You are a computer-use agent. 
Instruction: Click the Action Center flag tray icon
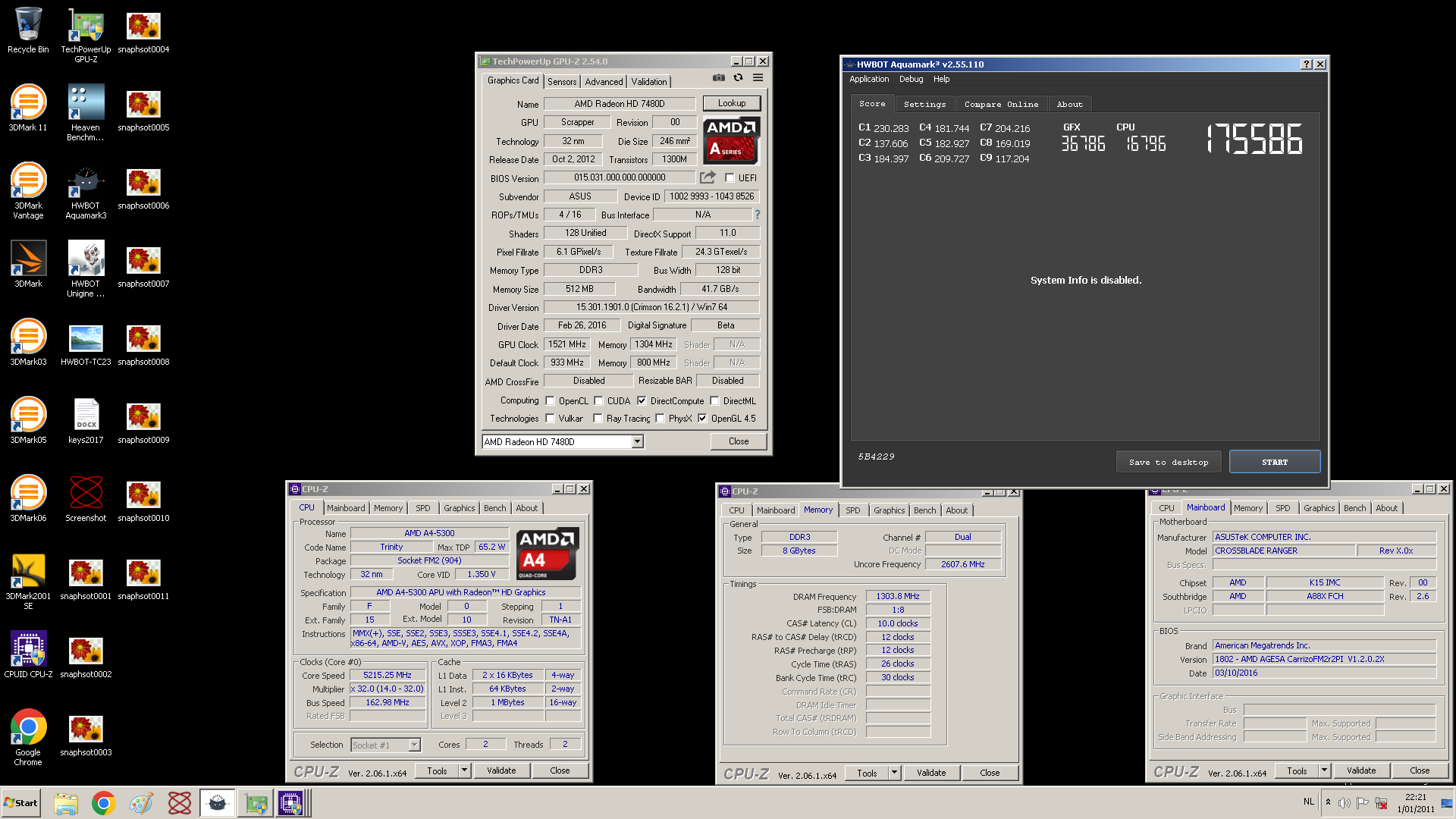click(1363, 803)
